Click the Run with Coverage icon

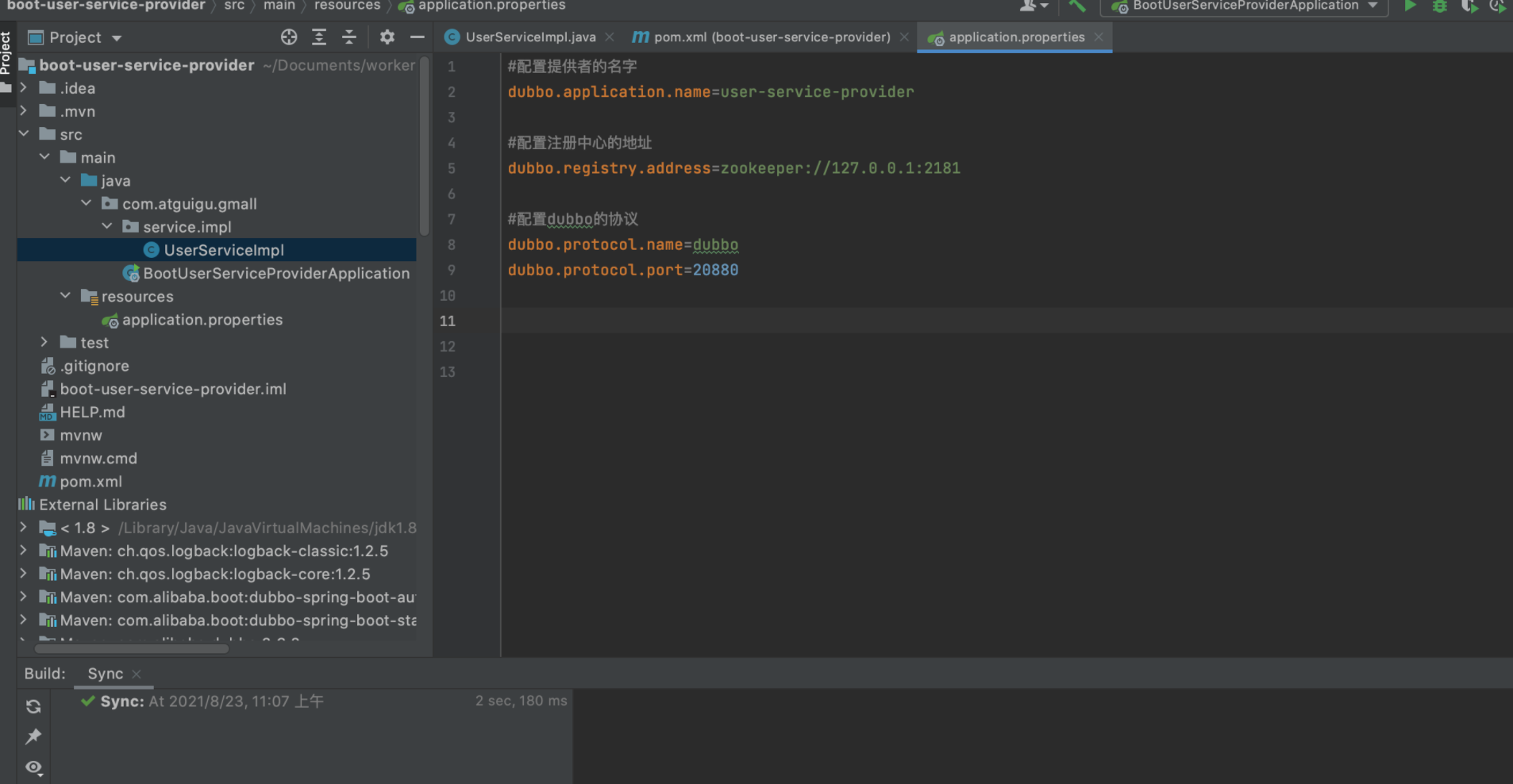(x=1469, y=6)
